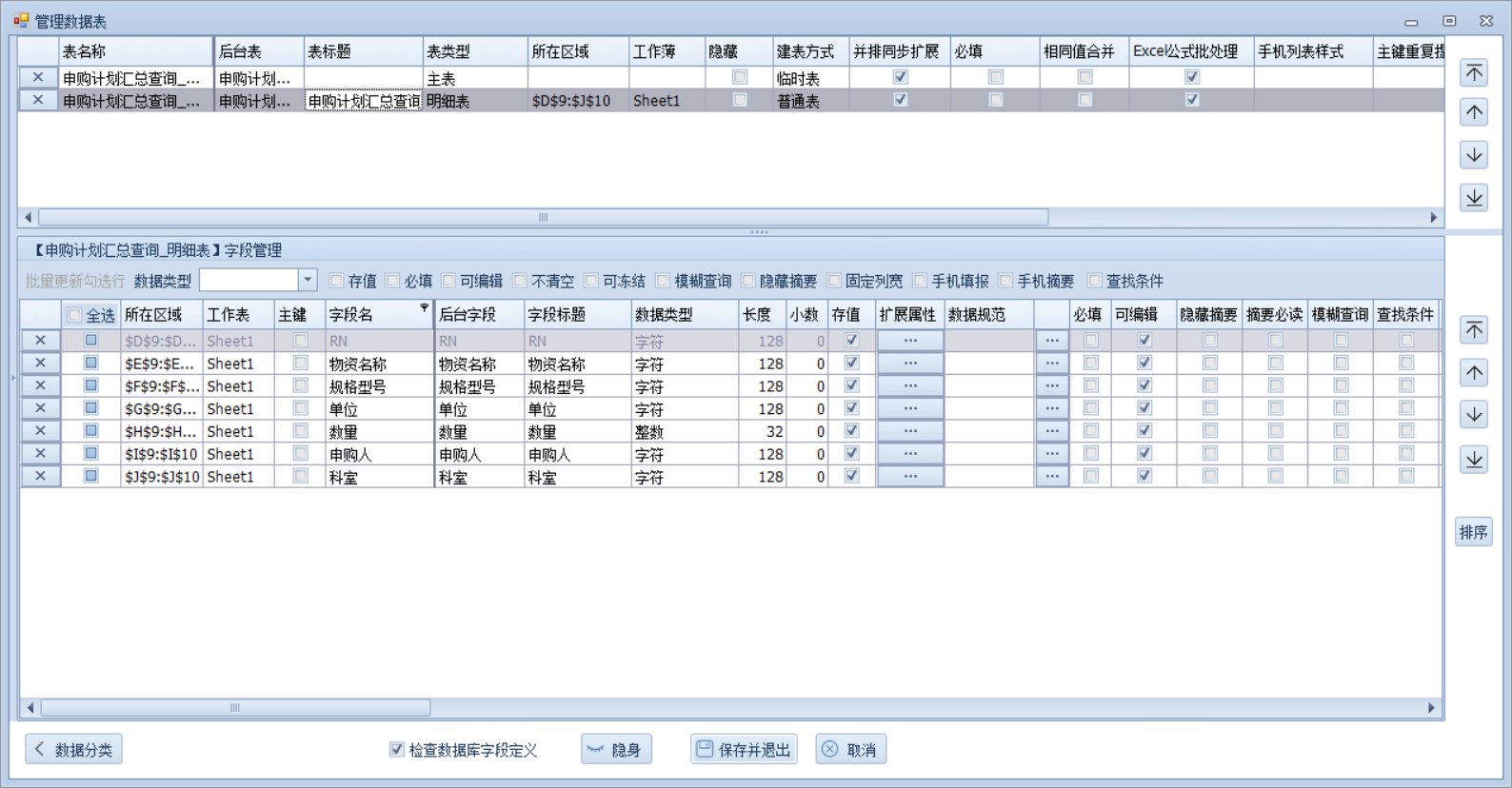The width and height of the screenshot is (1512, 788).
Task: Check the 全选 checkbox in field header
Action: coord(74,315)
